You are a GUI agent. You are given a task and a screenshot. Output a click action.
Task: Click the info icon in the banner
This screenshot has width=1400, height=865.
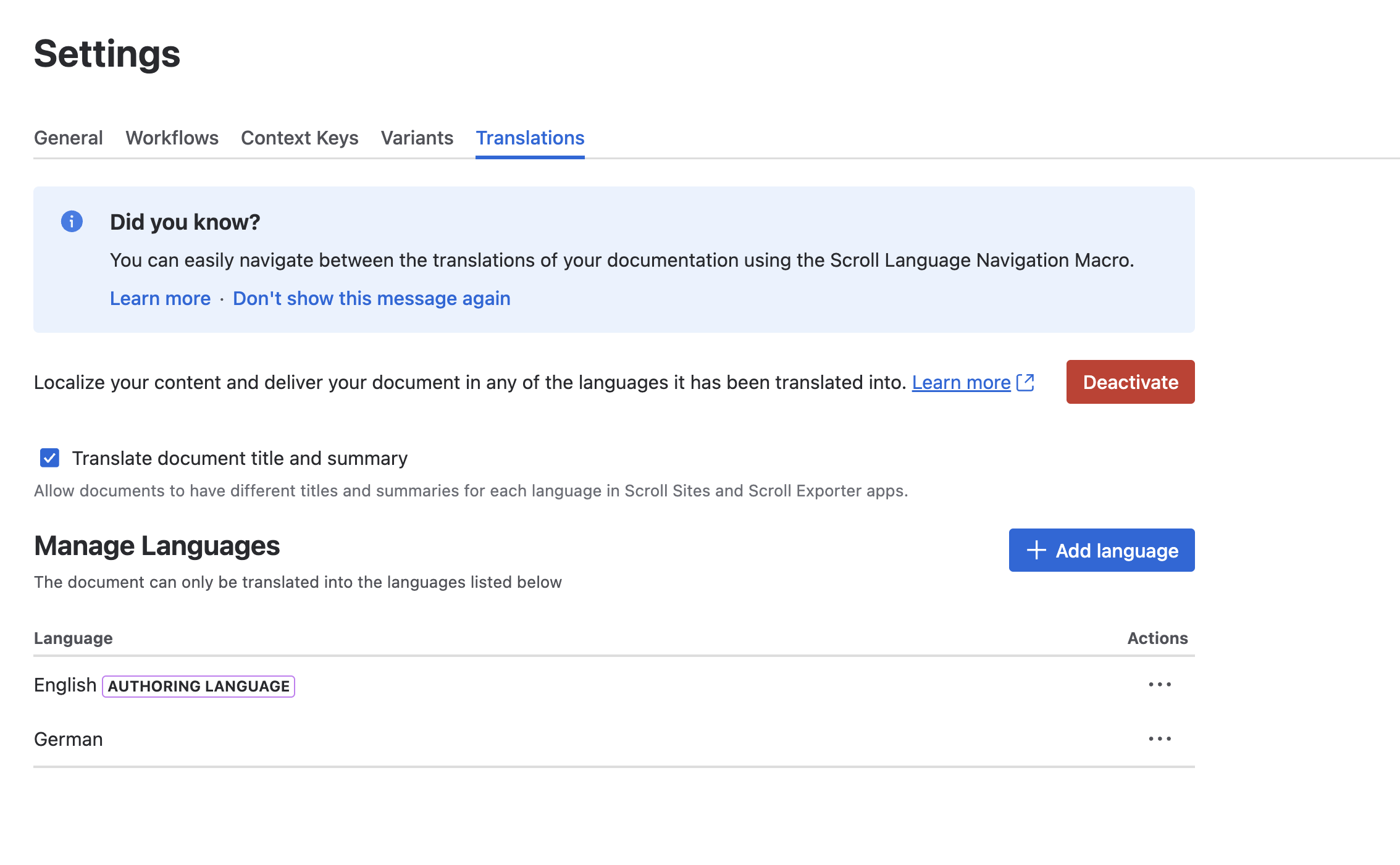71,222
